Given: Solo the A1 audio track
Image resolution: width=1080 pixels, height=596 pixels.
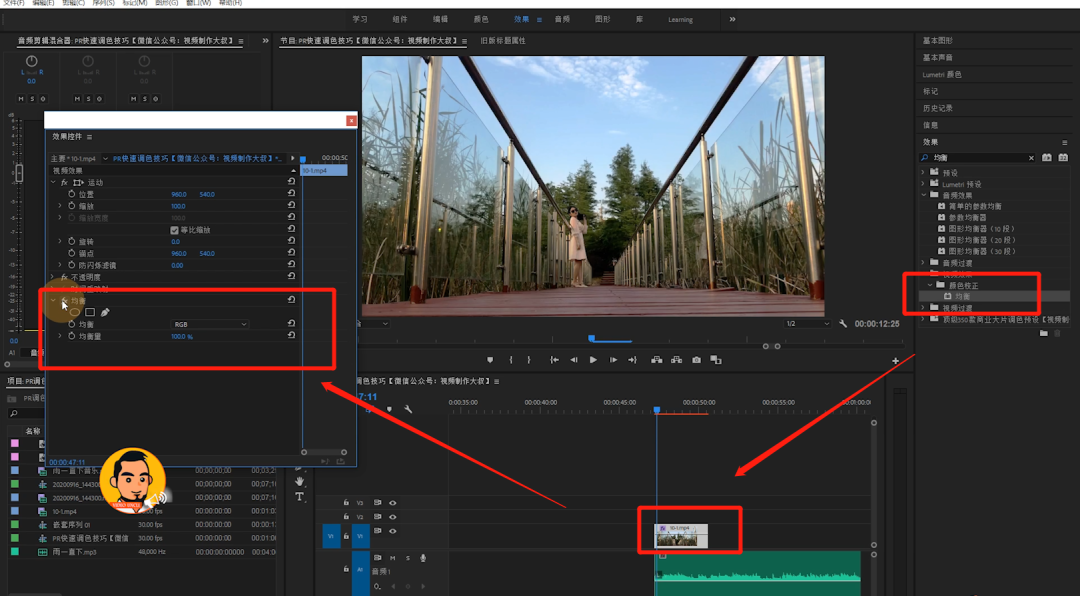Looking at the screenshot, I should [x=407, y=558].
